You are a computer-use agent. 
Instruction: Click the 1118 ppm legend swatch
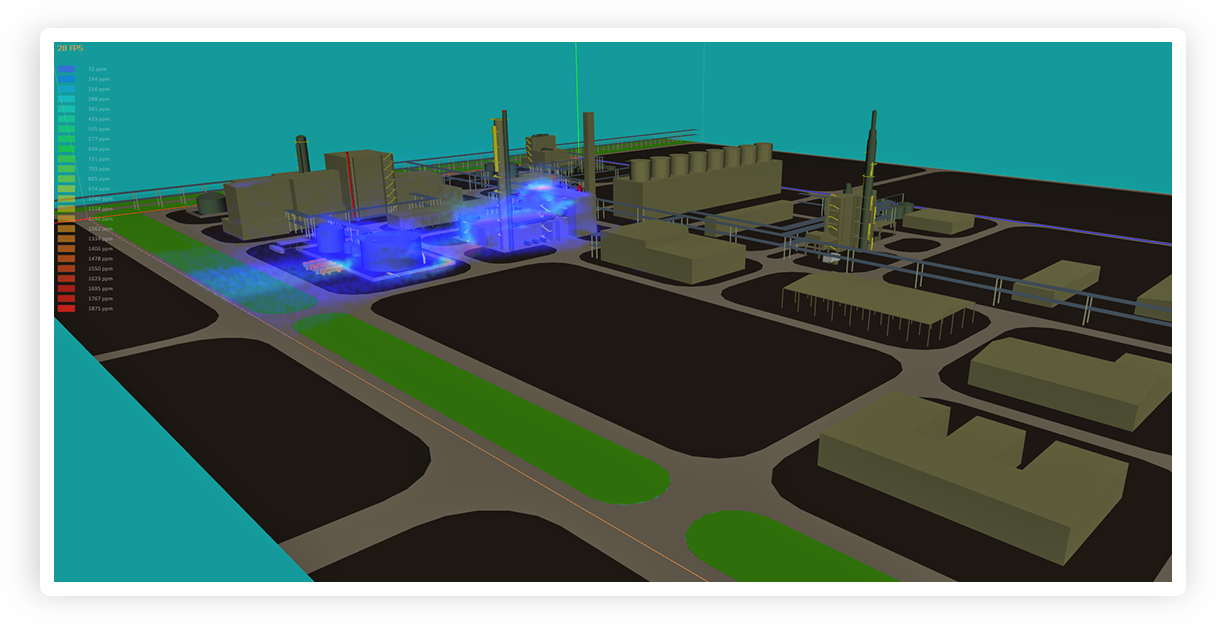pyautogui.click(x=66, y=209)
